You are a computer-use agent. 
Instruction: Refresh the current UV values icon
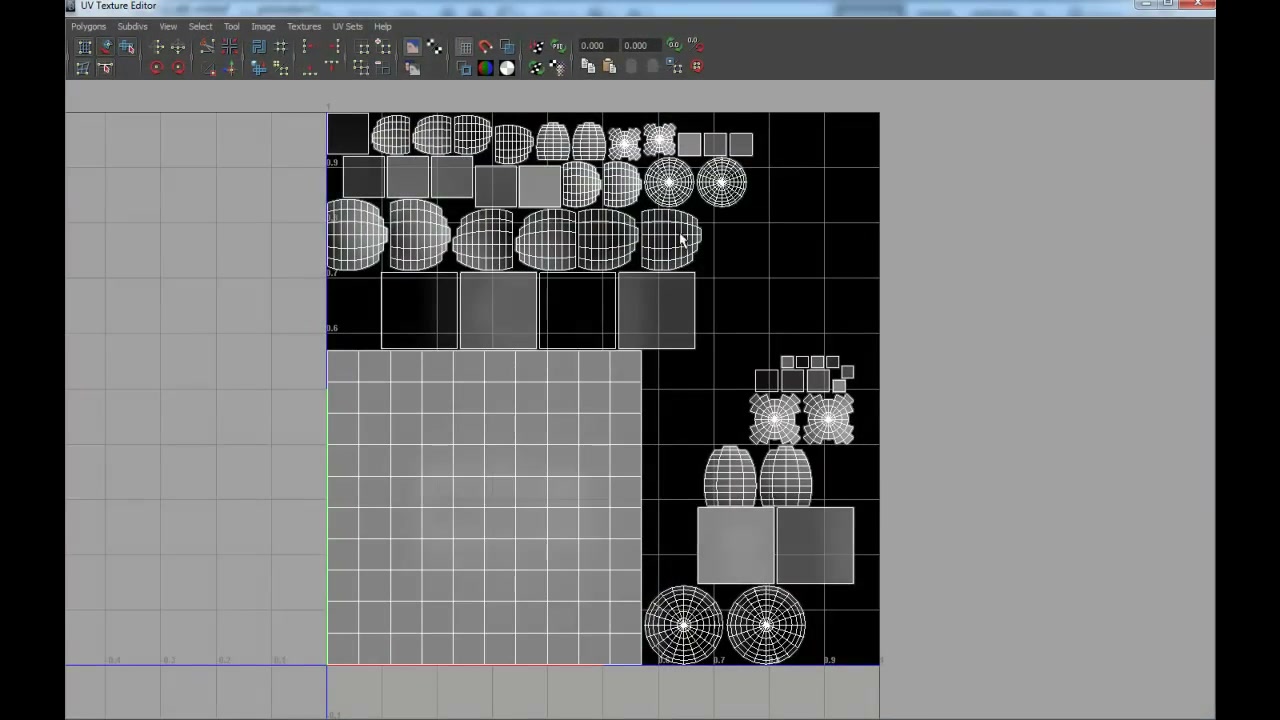(x=674, y=45)
